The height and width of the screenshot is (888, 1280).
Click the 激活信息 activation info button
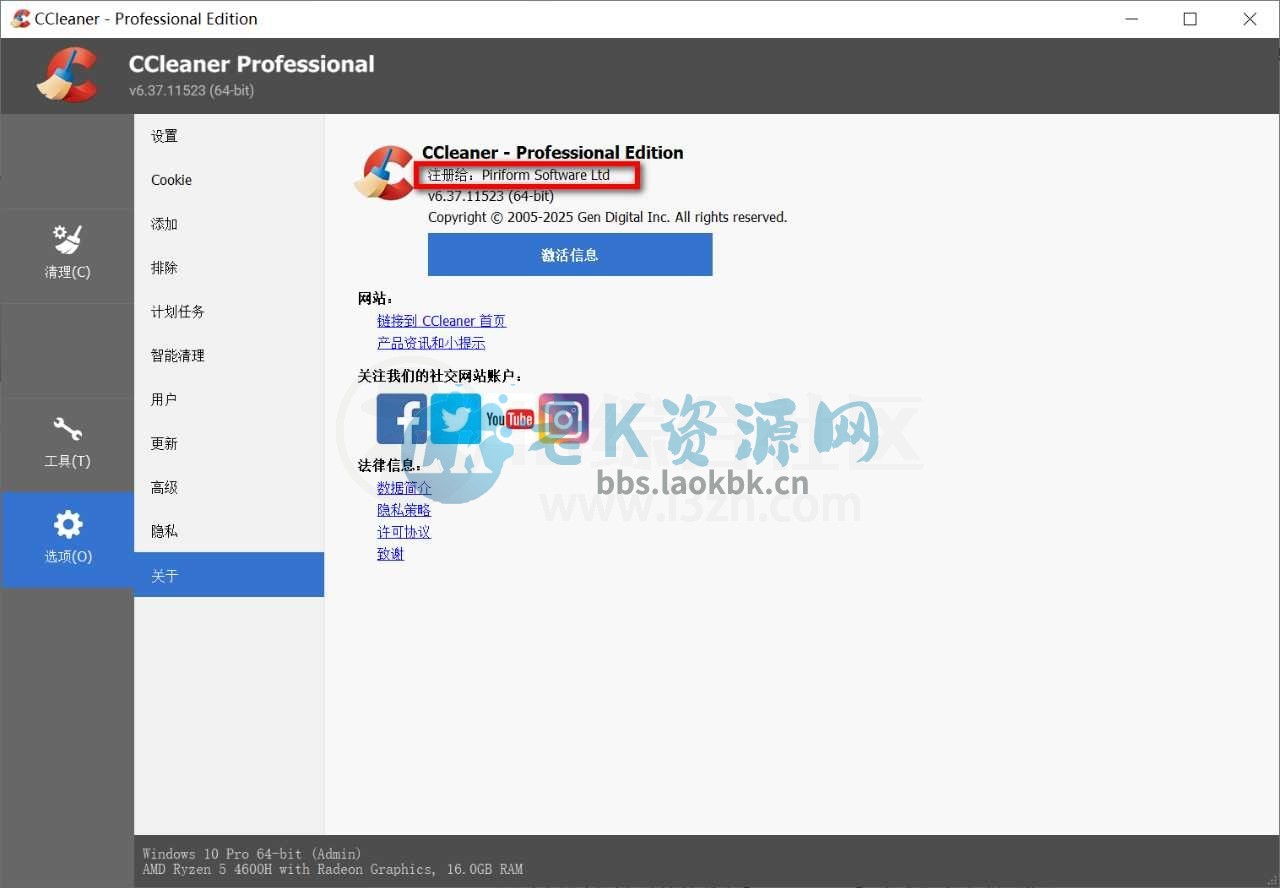point(570,255)
